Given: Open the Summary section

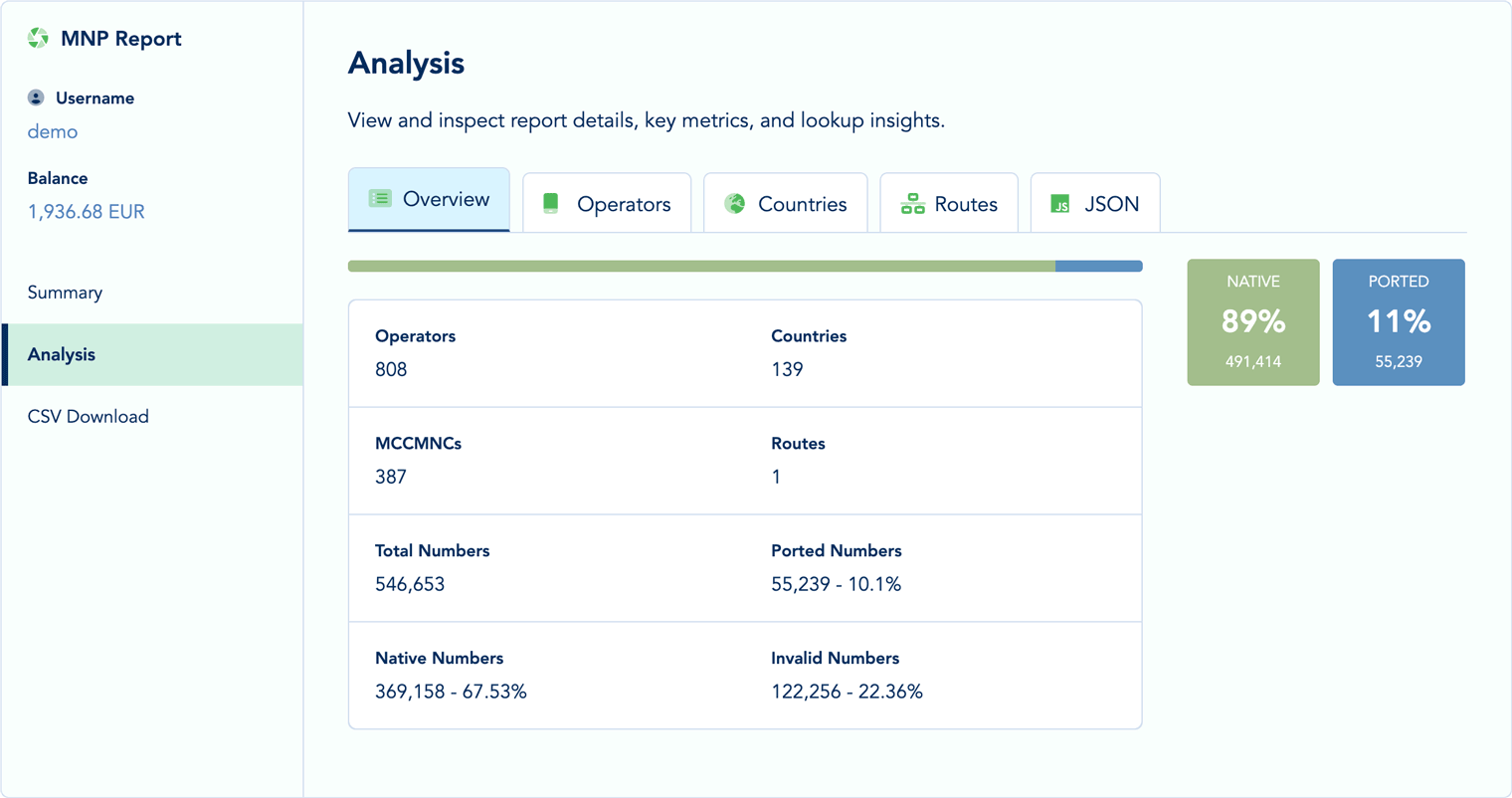Looking at the screenshot, I should [x=65, y=292].
